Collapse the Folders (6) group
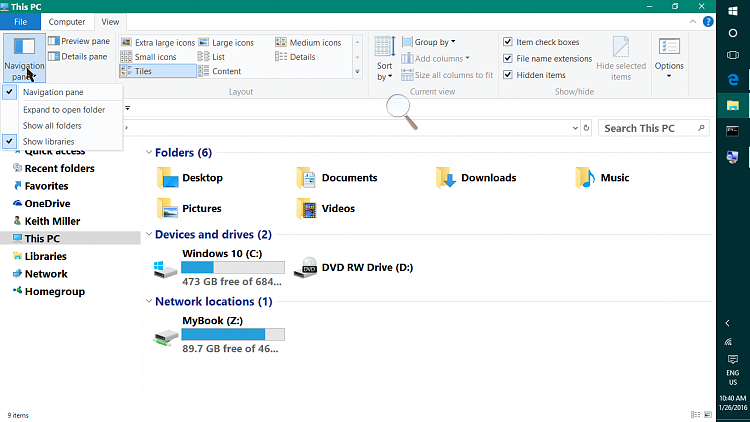This screenshot has height=422, width=750. tap(149, 153)
